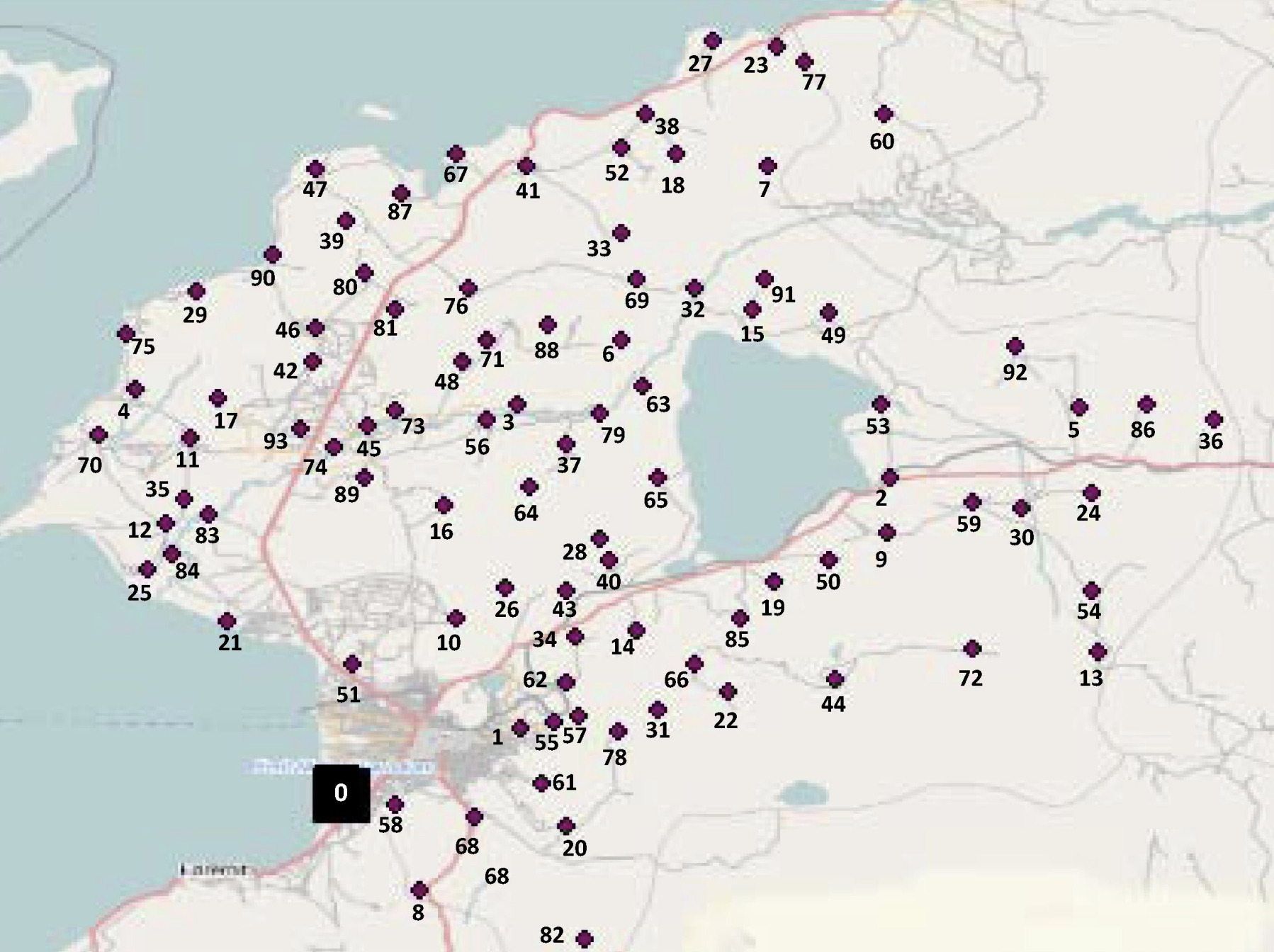Click the marker for point 21

(x=227, y=622)
